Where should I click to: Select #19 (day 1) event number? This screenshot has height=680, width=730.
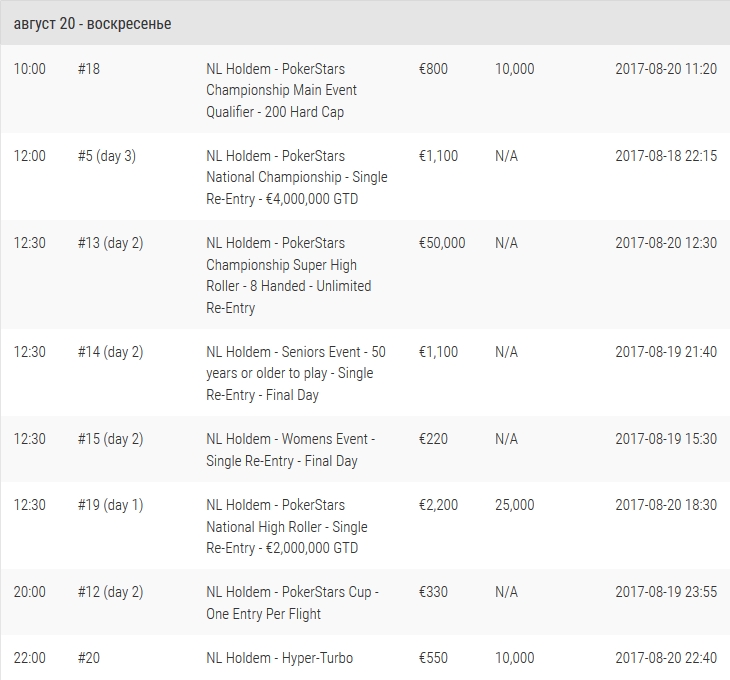tap(110, 505)
